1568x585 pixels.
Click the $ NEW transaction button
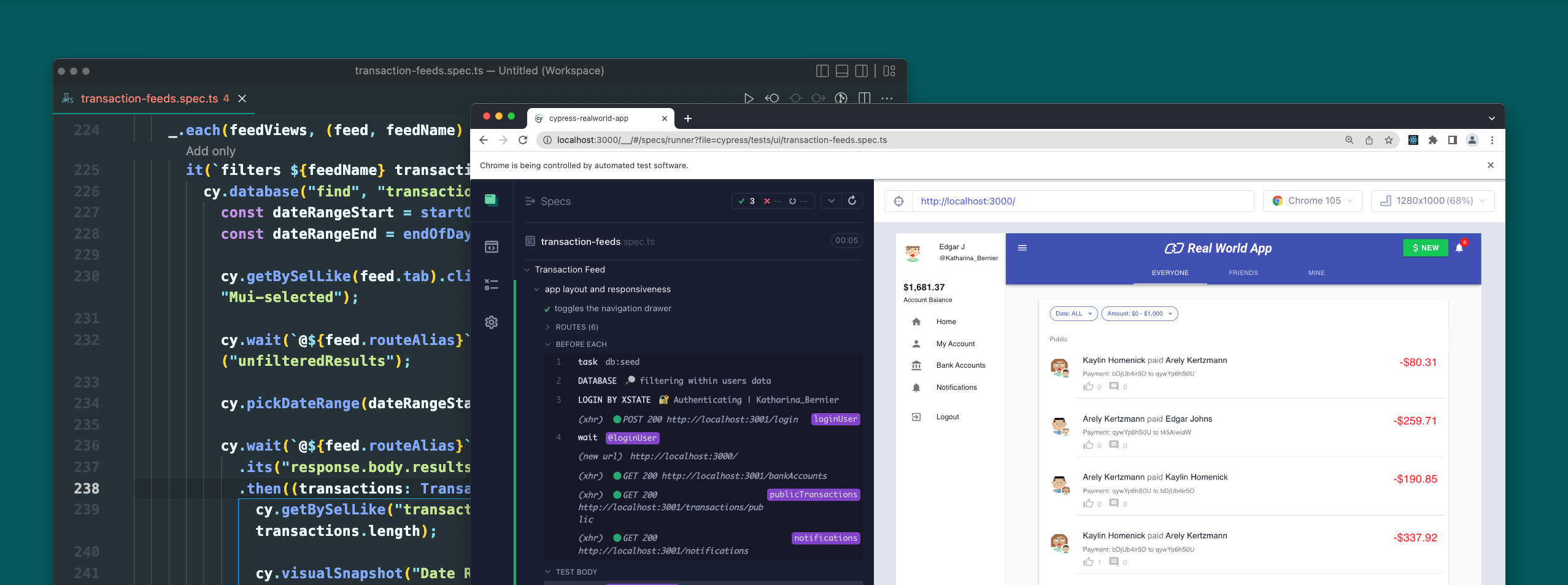pos(1425,248)
